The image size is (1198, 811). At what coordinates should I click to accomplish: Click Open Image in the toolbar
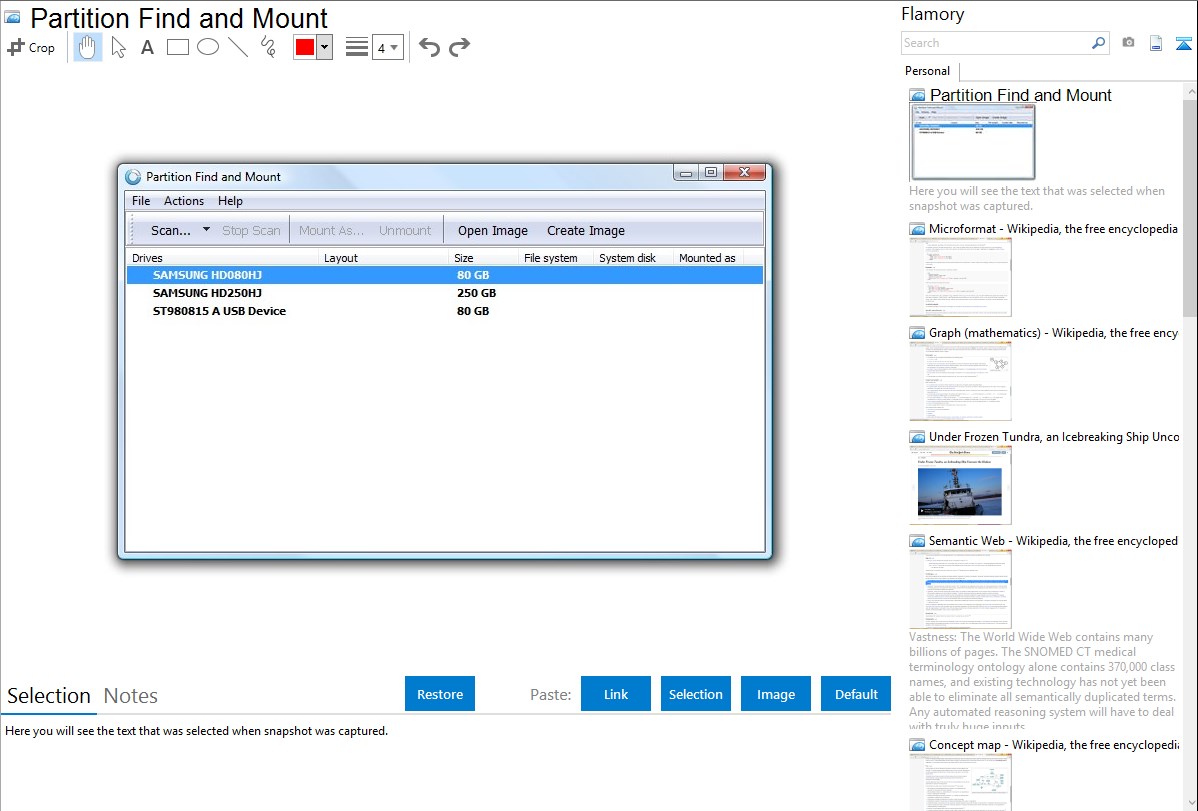(x=493, y=230)
